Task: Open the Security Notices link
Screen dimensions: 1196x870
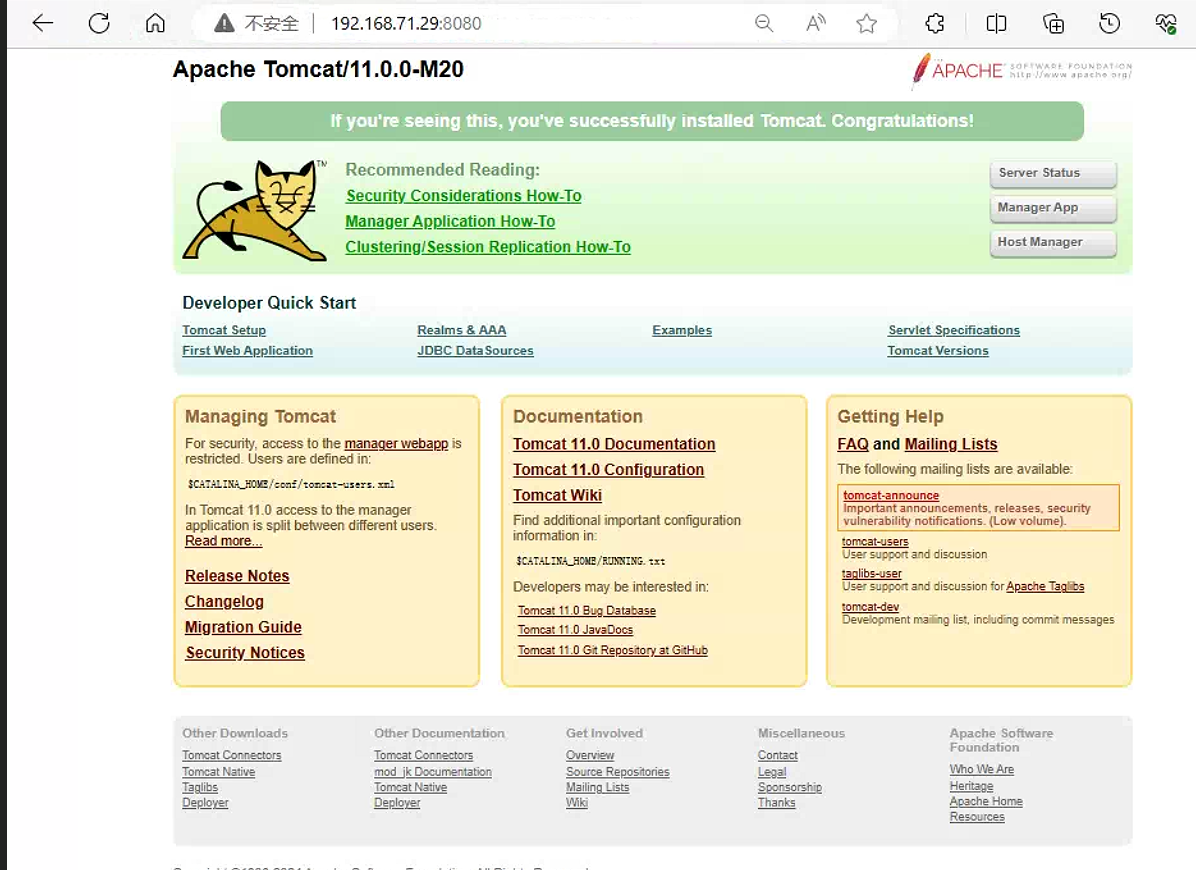Action: point(245,653)
